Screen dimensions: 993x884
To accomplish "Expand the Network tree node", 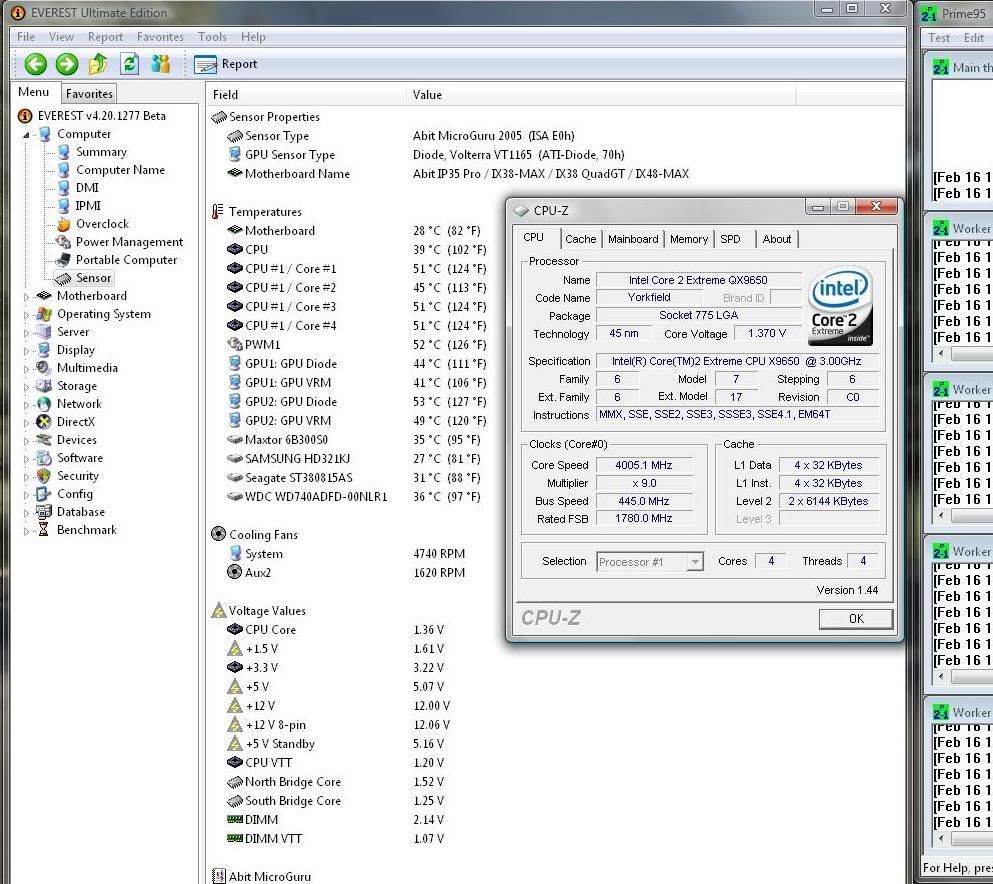I will coord(27,404).
